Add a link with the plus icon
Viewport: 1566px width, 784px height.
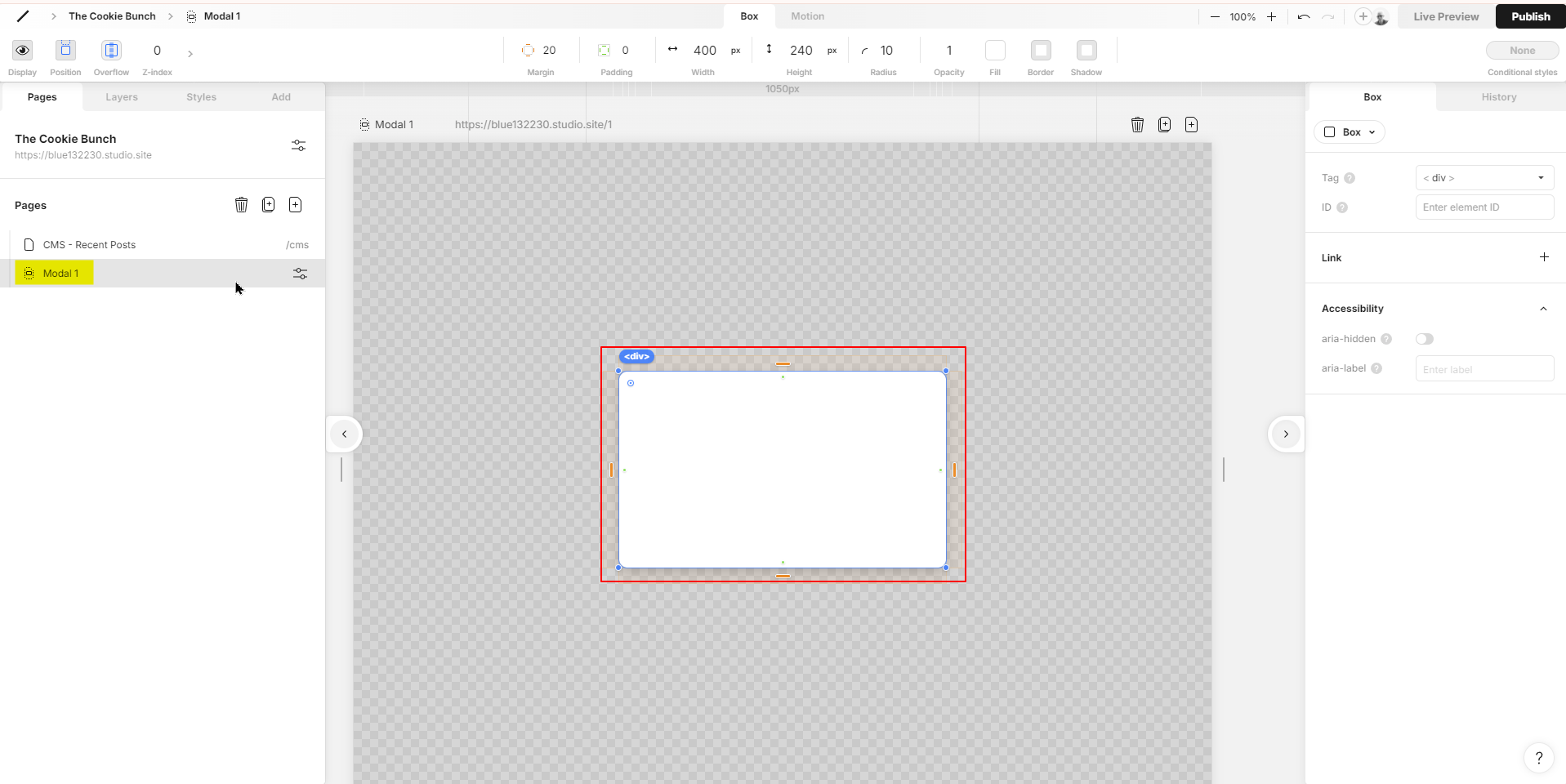pos(1544,257)
